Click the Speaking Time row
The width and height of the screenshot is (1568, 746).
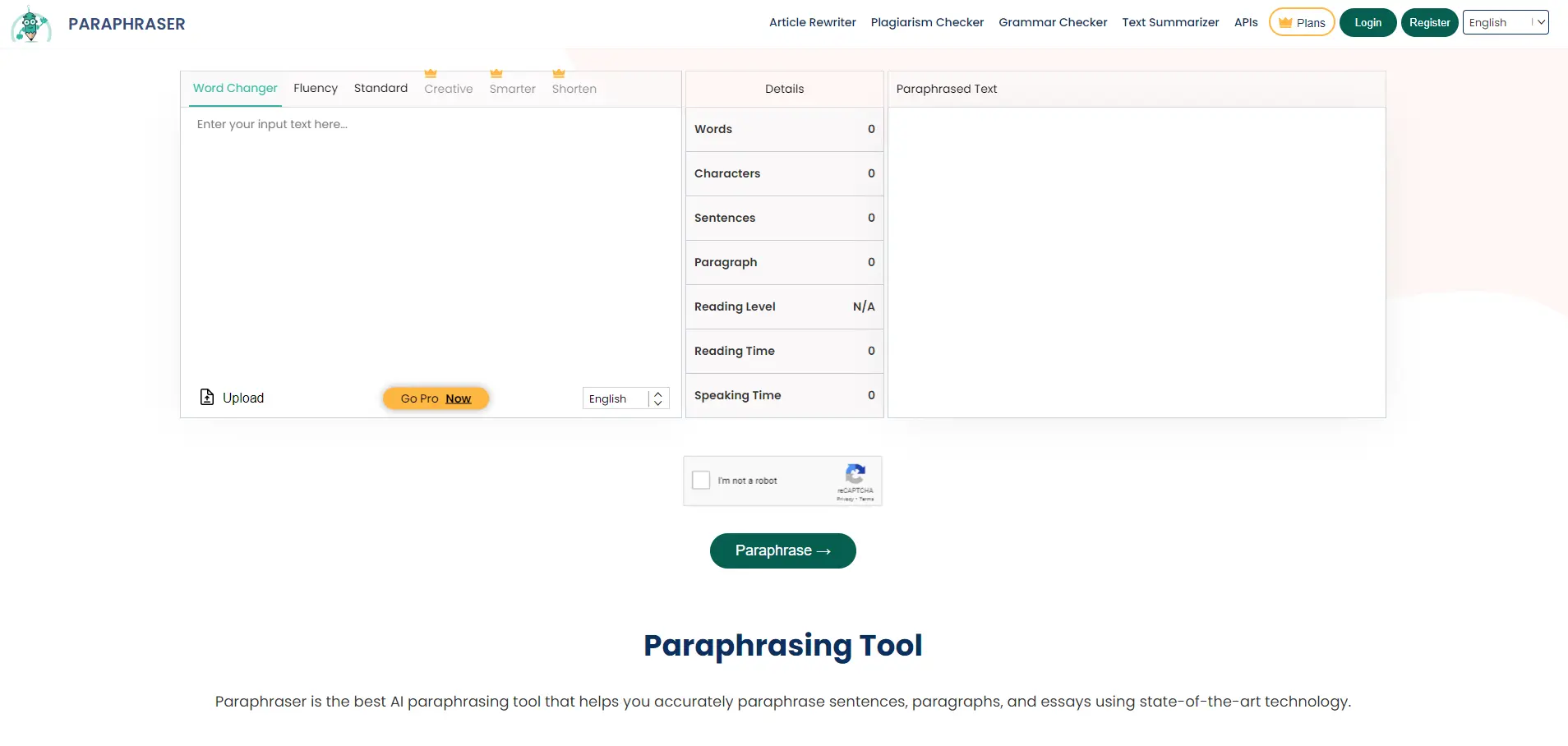[x=785, y=395]
